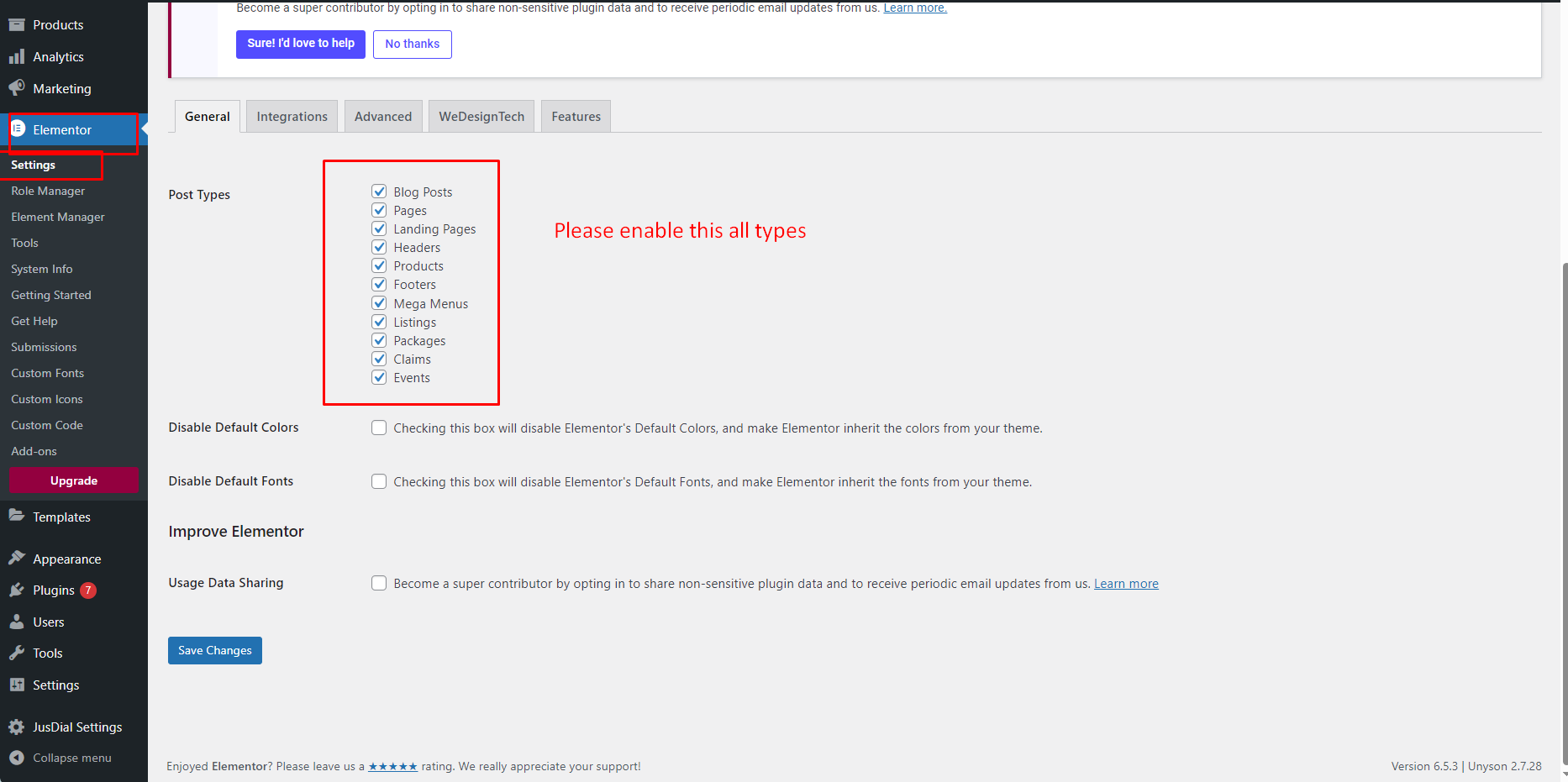Toggle the Events checkbox
Image resolution: width=1568 pixels, height=782 pixels.
pos(379,377)
